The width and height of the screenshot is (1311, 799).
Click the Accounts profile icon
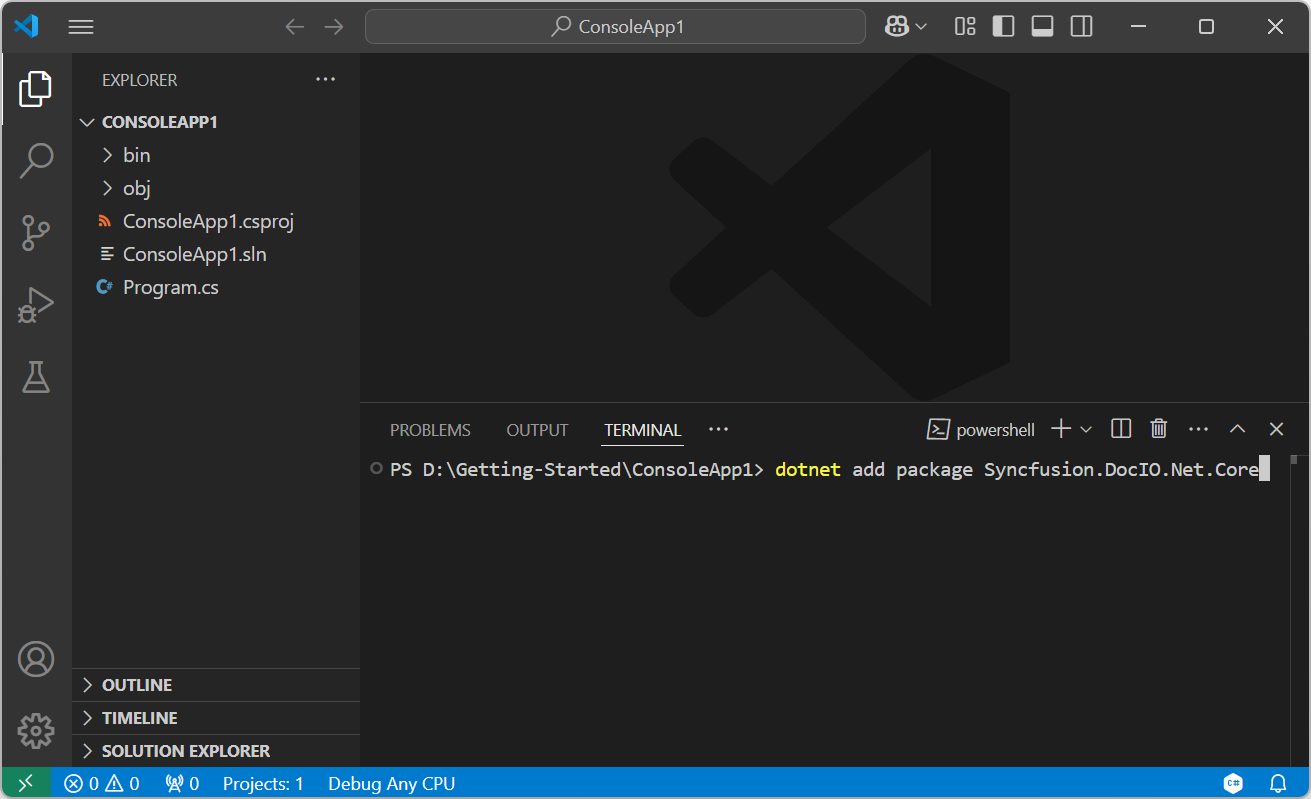[x=36, y=659]
